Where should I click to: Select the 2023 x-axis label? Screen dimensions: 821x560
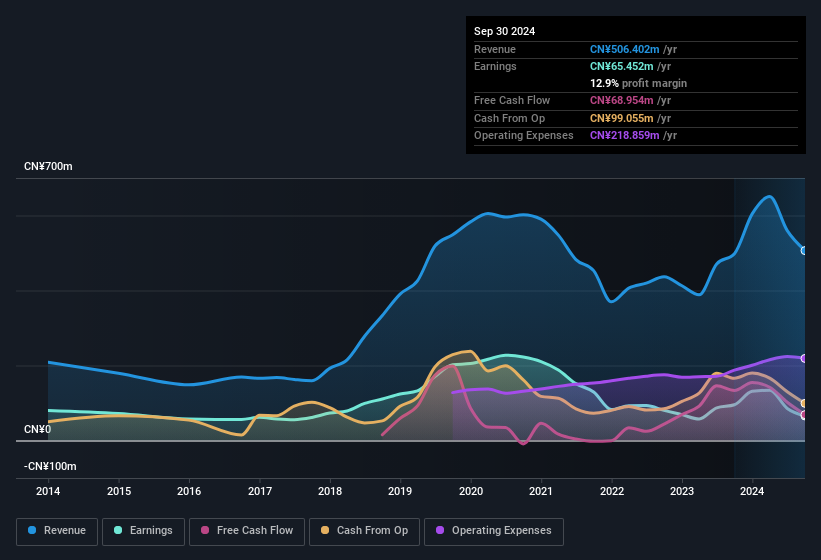682,491
